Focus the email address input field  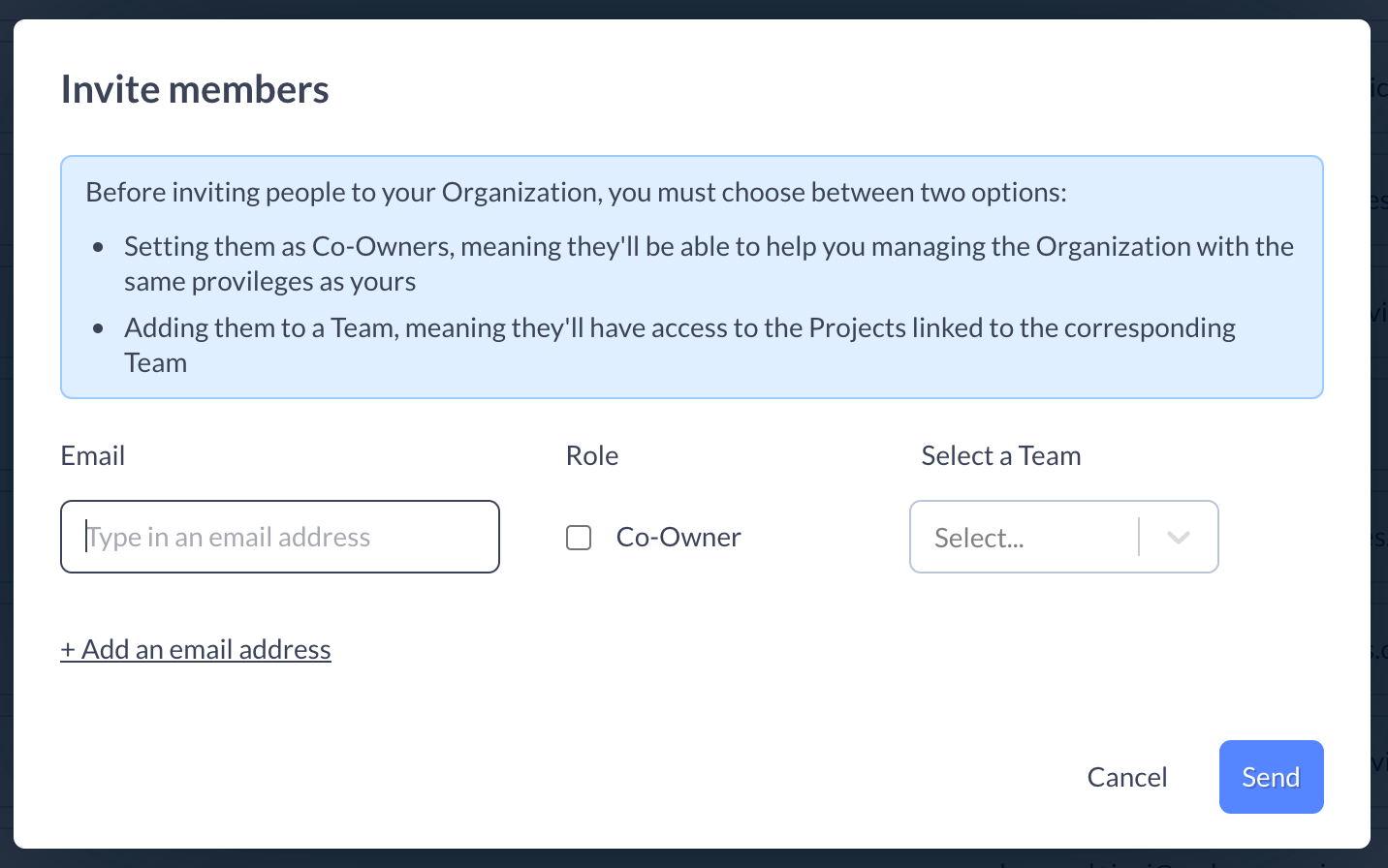(x=280, y=538)
